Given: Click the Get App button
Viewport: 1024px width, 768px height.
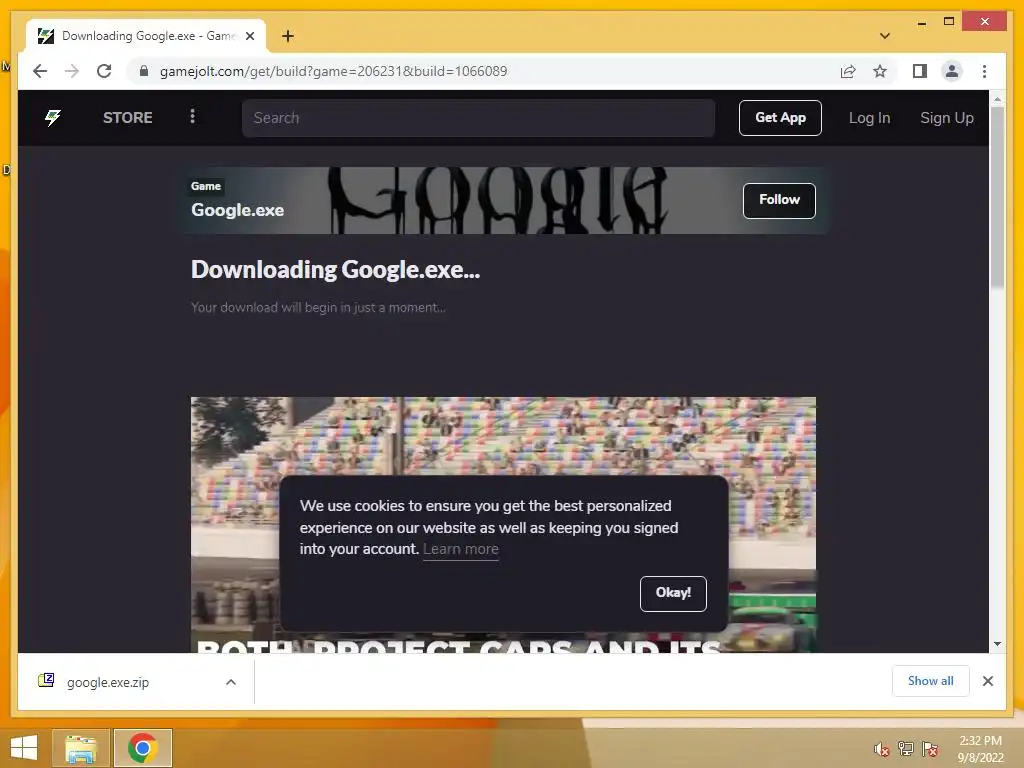Looking at the screenshot, I should pyautogui.click(x=780, y=118).
